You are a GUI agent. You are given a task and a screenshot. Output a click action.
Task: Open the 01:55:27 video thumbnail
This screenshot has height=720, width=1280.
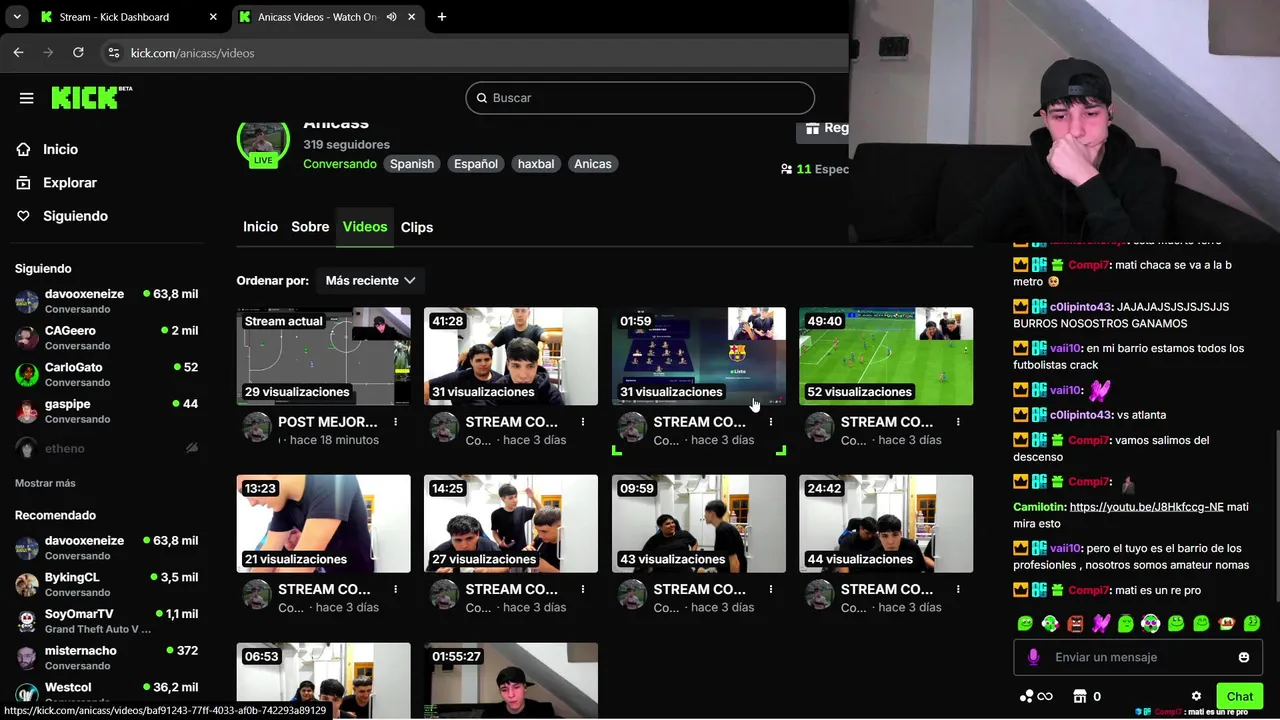[x=511, y=680]
